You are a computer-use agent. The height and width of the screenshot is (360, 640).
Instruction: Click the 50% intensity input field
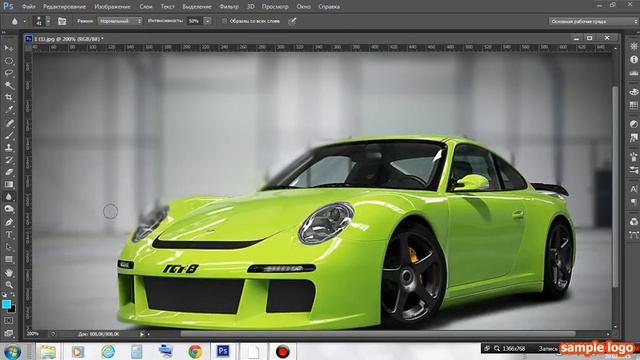pos(194,21)
